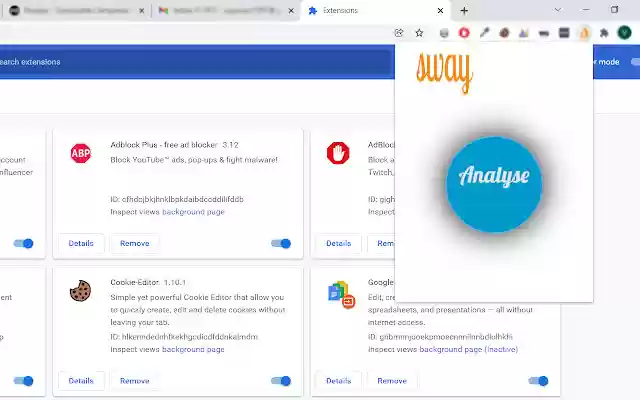Open Details for Cookie-Editor
Screen dimensions: 640x400
tap(81, 381)
